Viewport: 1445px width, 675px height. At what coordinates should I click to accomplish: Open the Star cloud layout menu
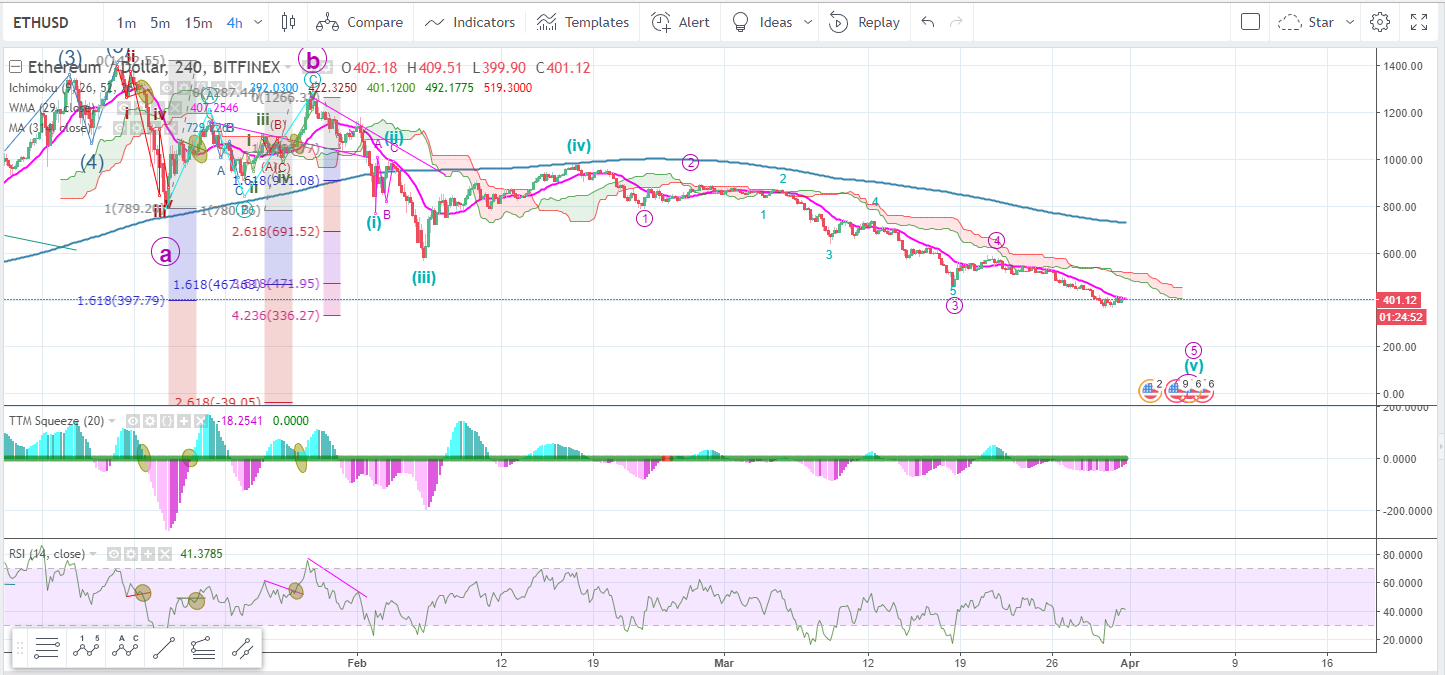[1308, 22]
